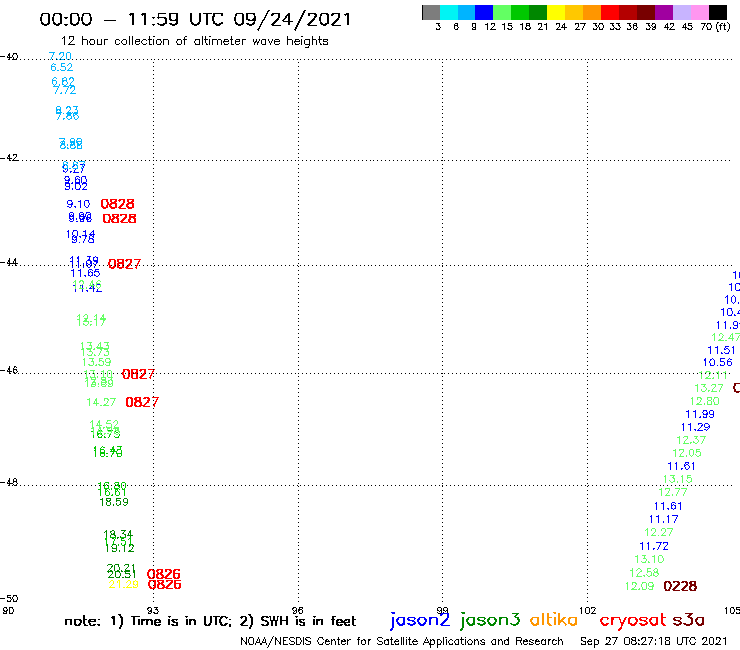
Task: Click the red 0827 time label beside 14.27
Action: tap(142, 402)
